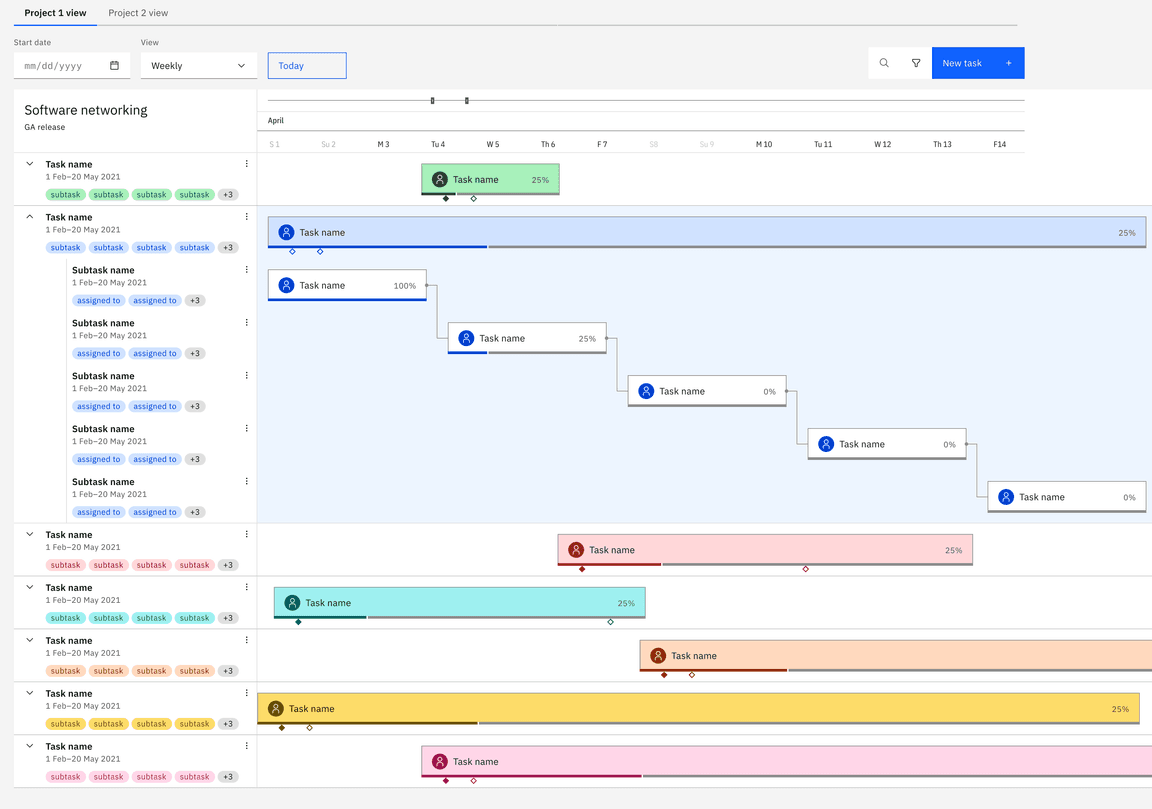
Task: Click the avatar icon on the red task bar
Action: click(x=575, y=549)
